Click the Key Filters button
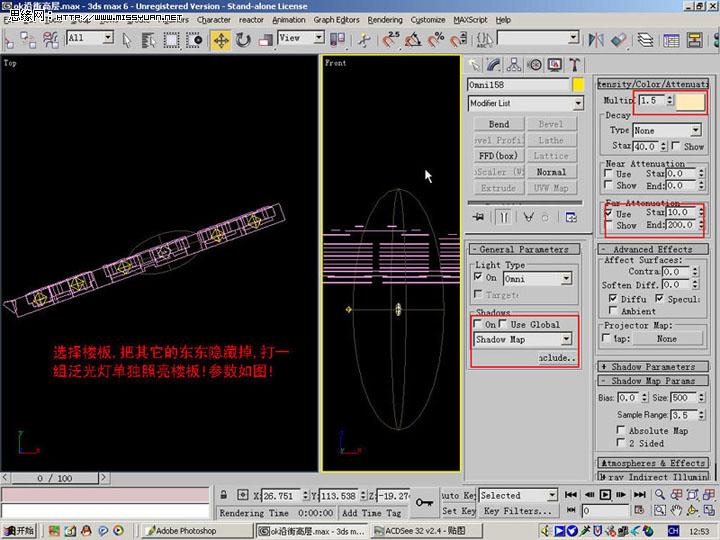 pos(517,511)
